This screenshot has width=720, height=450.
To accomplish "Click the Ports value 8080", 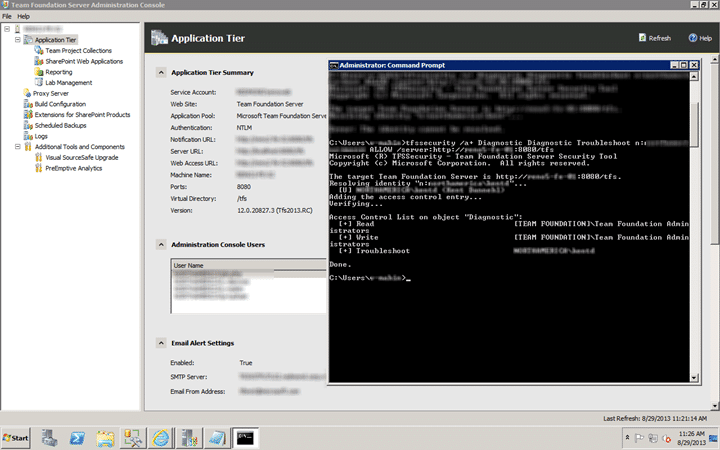I will [x=244, y=187].
